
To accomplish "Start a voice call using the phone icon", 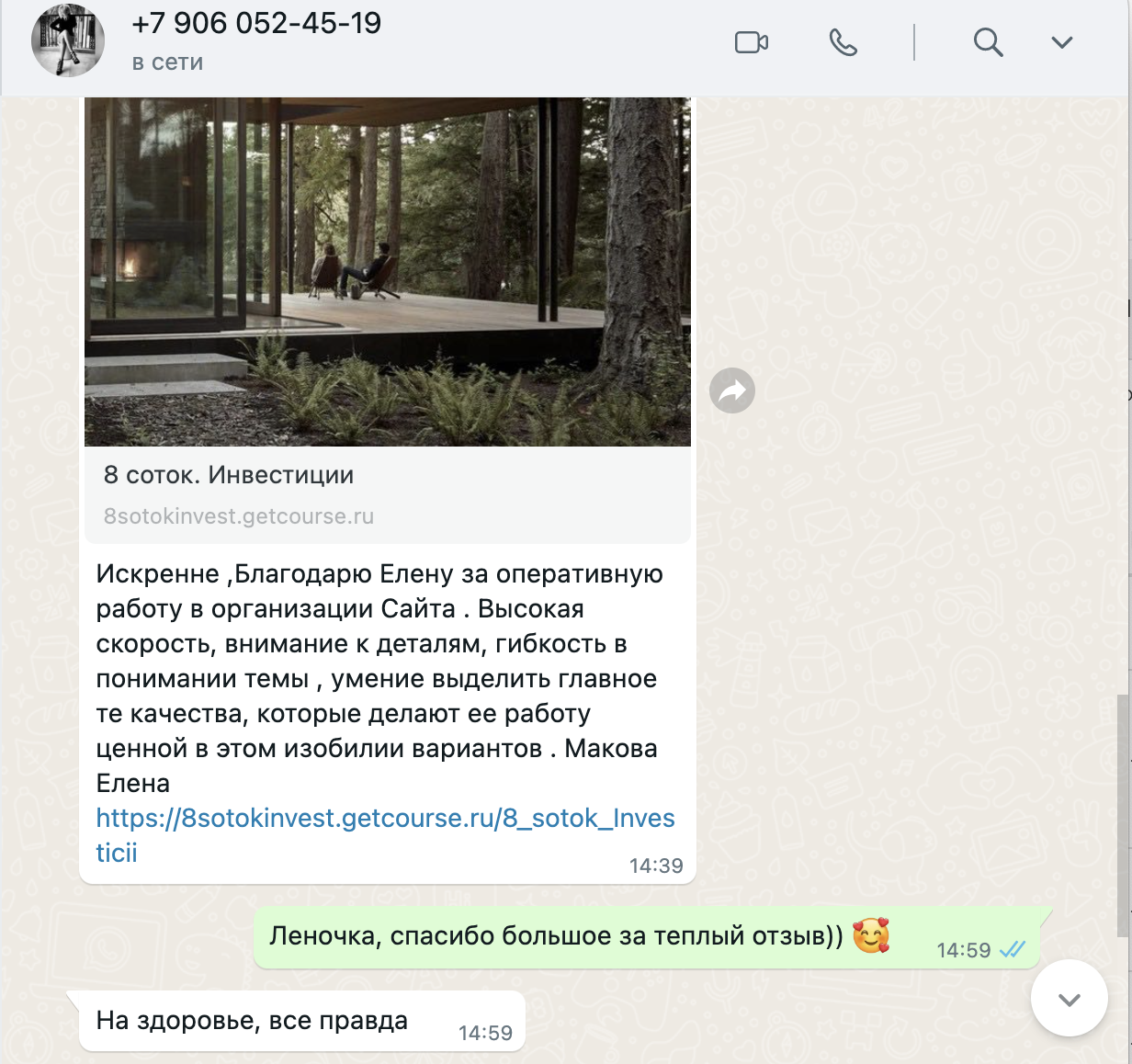I will (x=843, y=42).
